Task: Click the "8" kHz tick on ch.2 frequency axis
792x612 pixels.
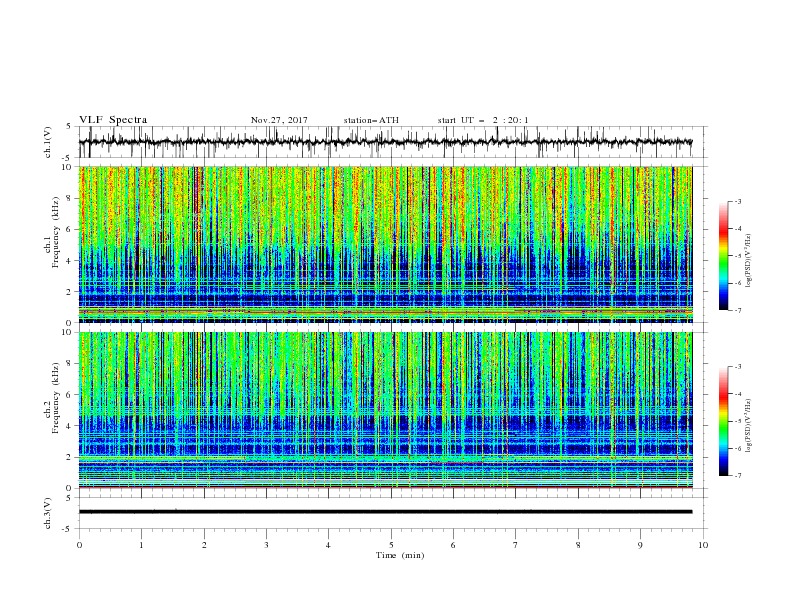Action: [70, 364]
